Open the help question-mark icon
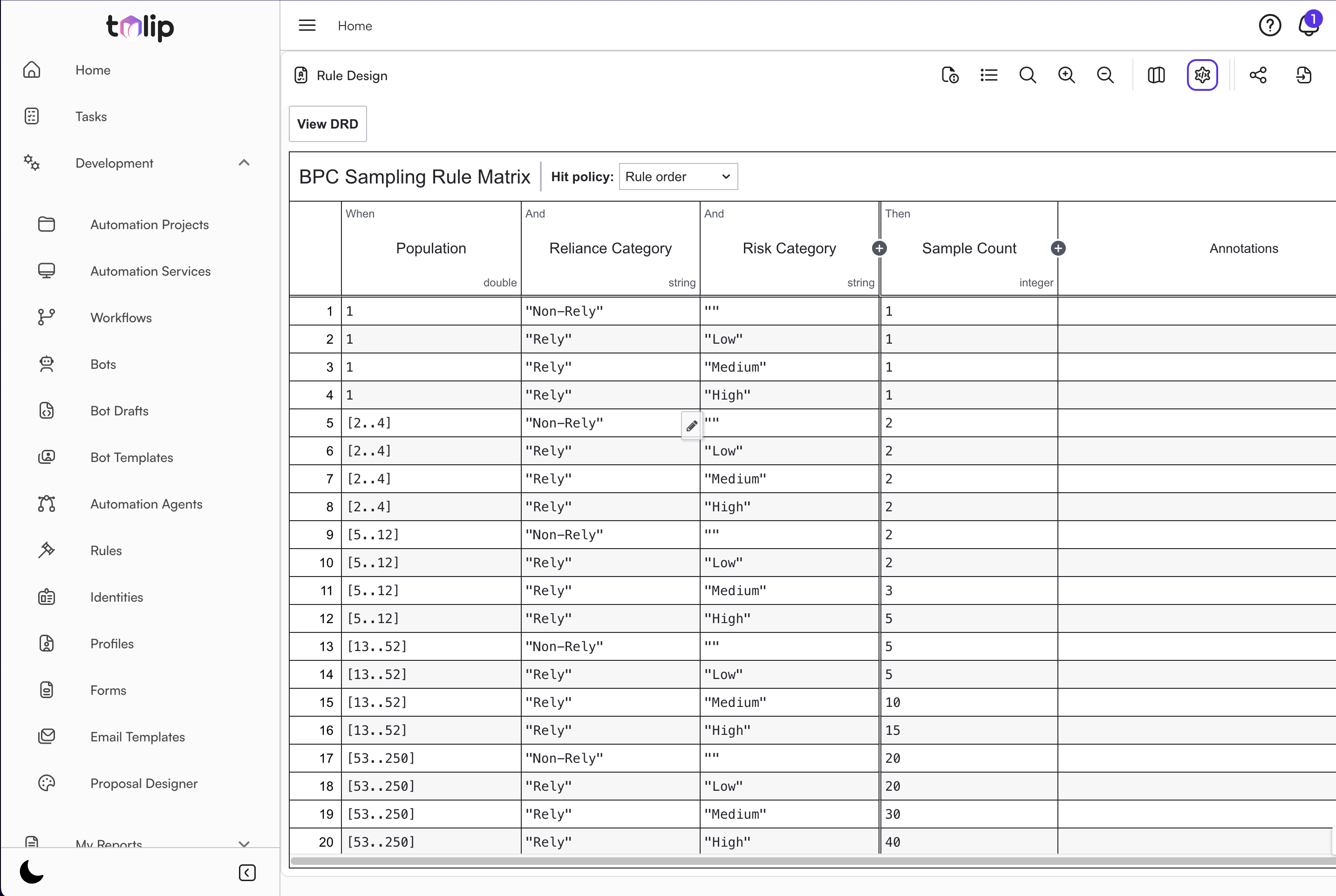The image size is (1336, 896). point(1269,25)
